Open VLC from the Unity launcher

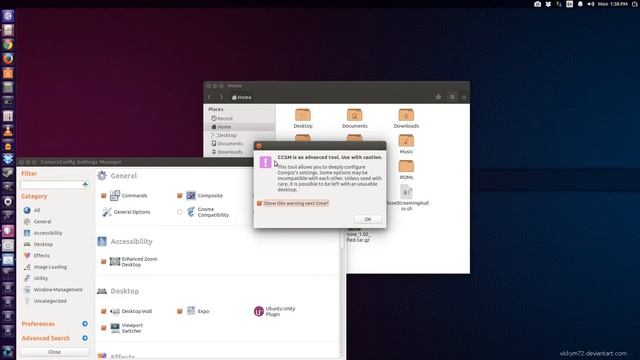click(8, 131)
